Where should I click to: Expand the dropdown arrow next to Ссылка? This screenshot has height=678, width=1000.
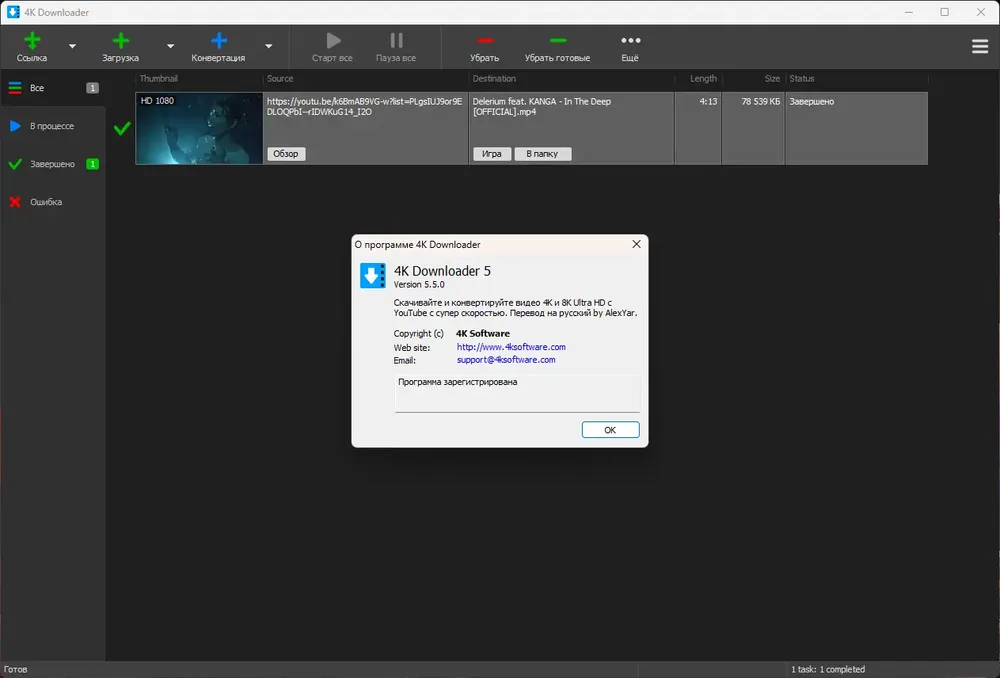click(72, 46)
